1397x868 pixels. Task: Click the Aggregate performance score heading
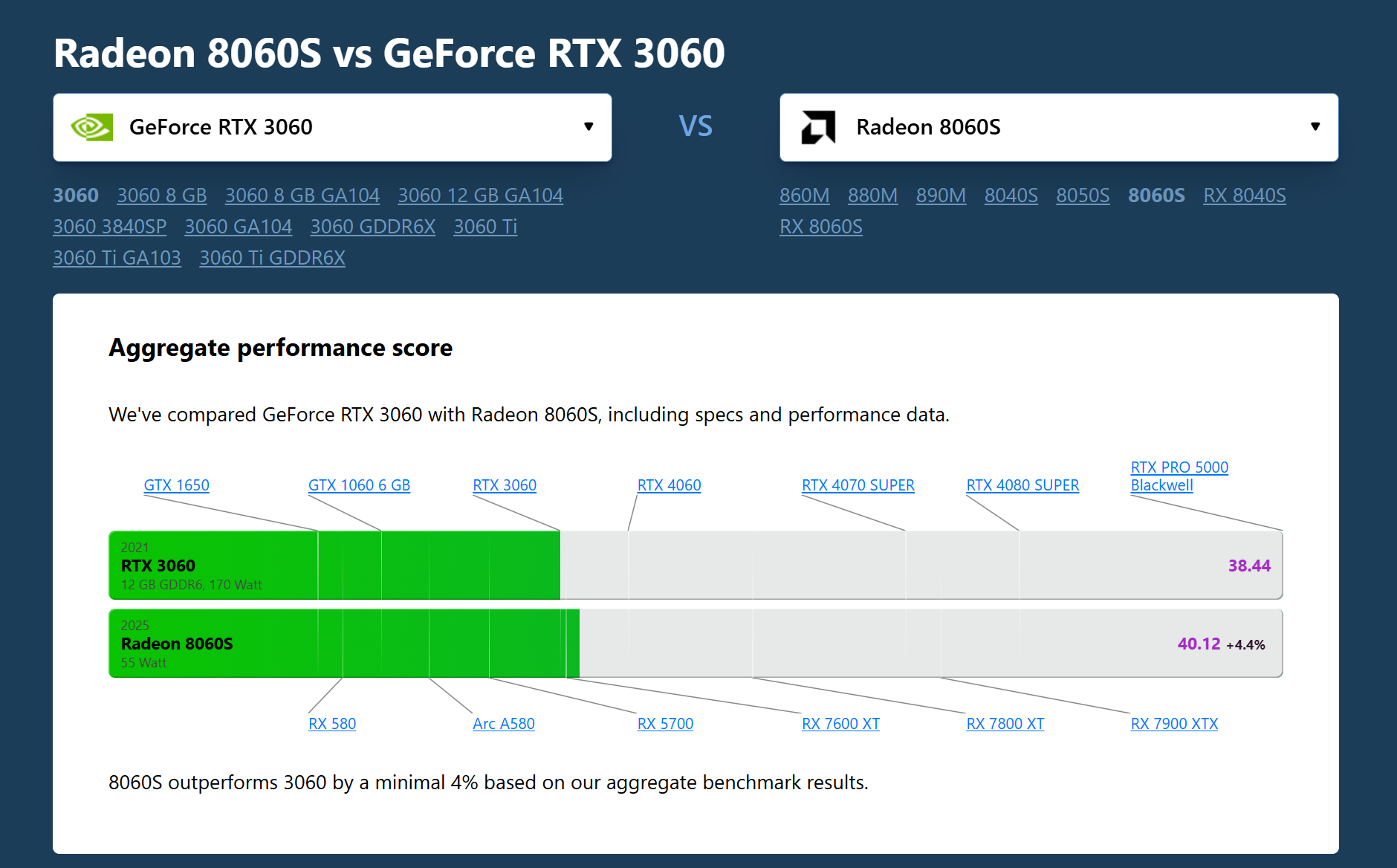coord(281,348)
